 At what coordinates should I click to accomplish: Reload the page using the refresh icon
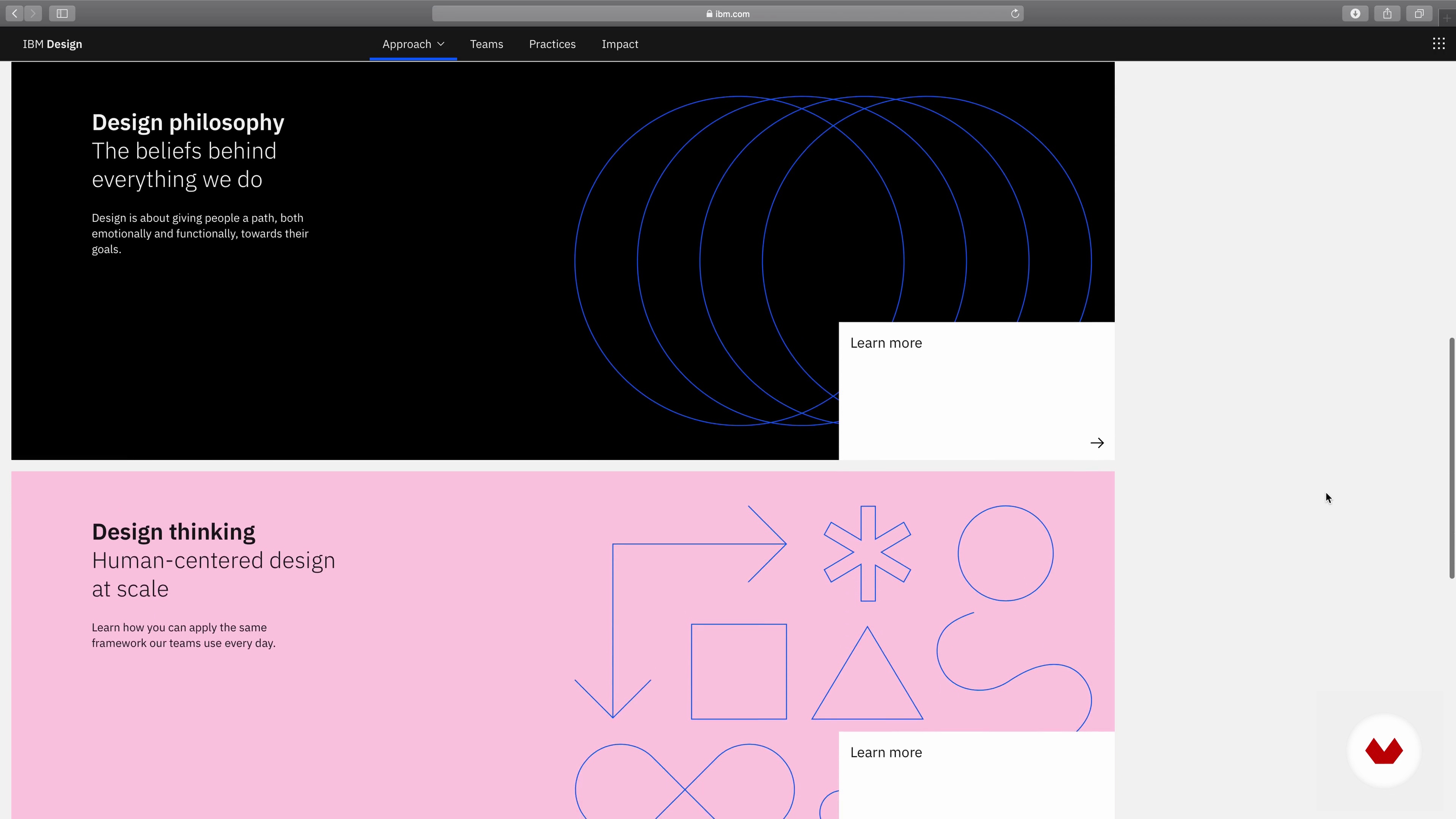point(1015,14)
